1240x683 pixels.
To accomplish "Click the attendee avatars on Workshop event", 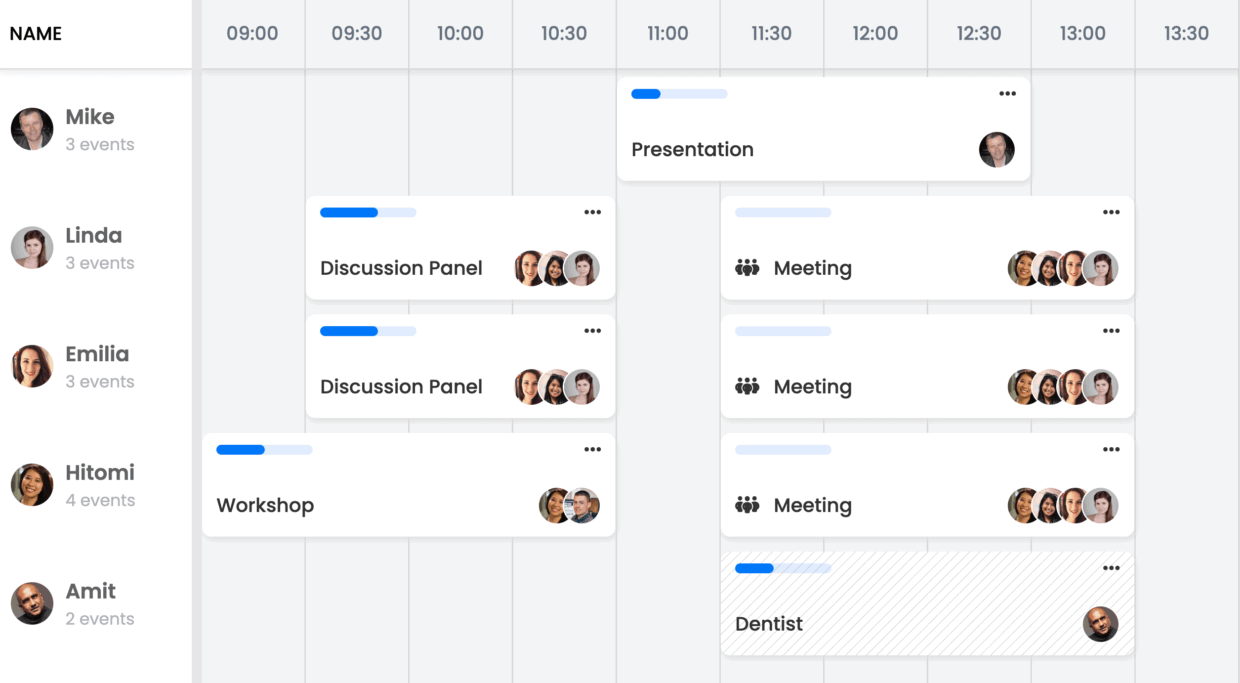I will [x=569, y=505].
